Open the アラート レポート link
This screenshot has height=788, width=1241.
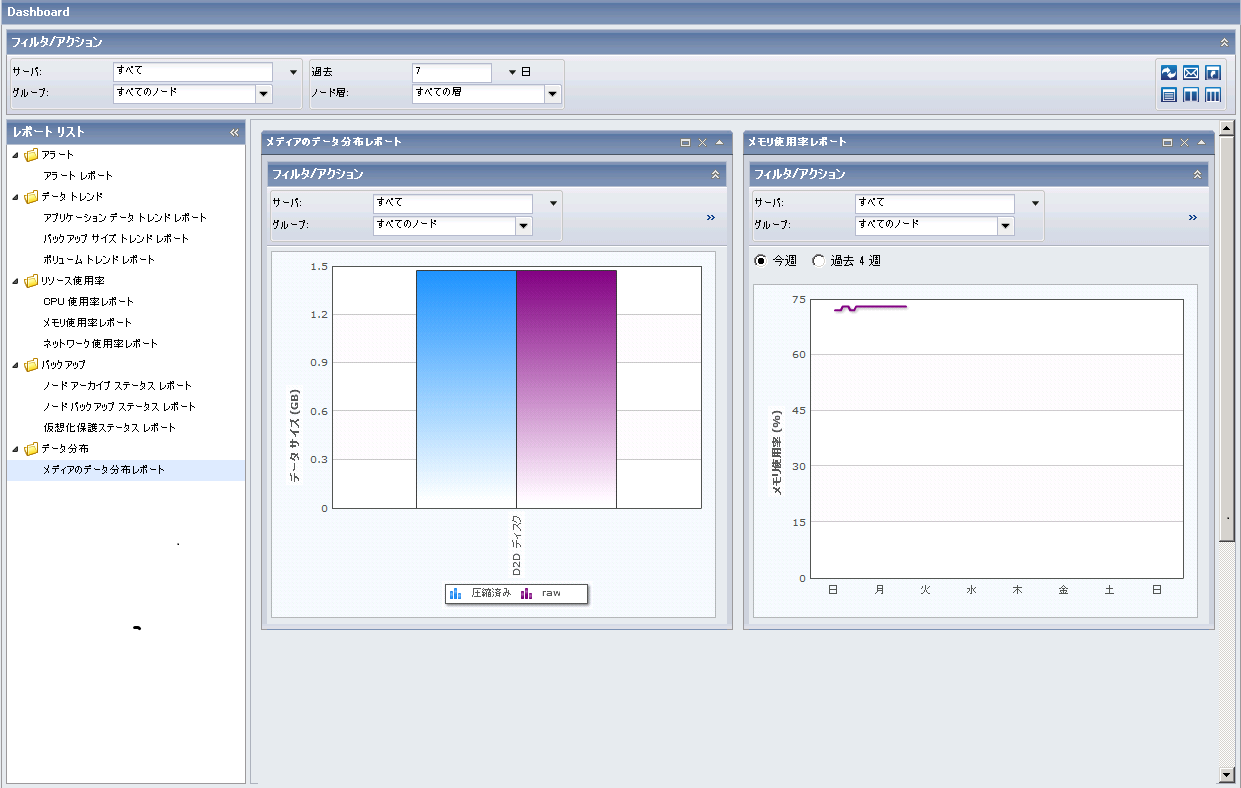78,176
